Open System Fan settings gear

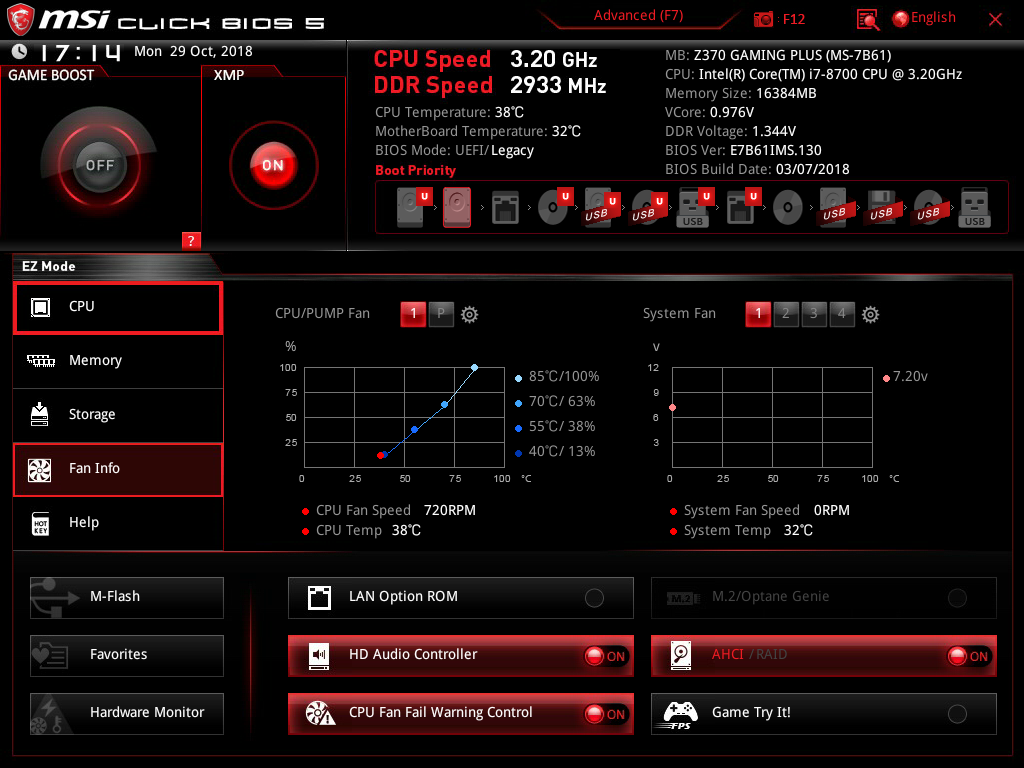871,315
